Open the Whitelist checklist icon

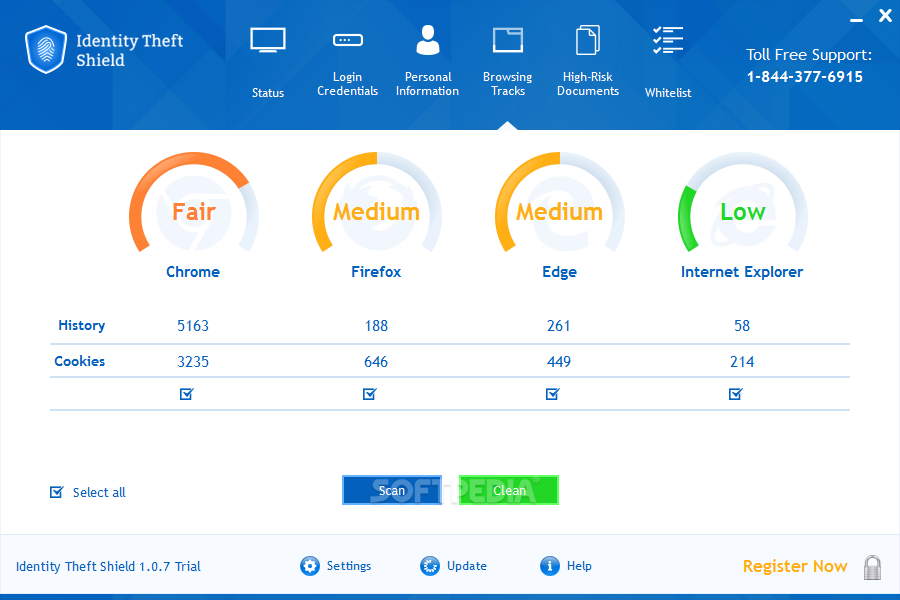668,40
